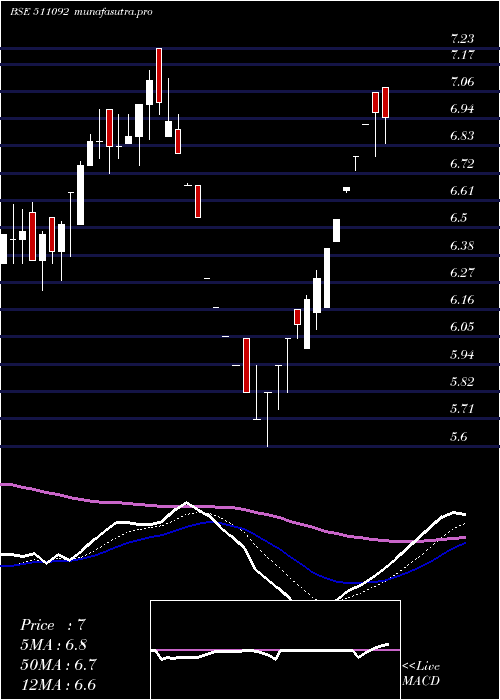Click the '<<Live MACD' label

(x=421, y=674)
